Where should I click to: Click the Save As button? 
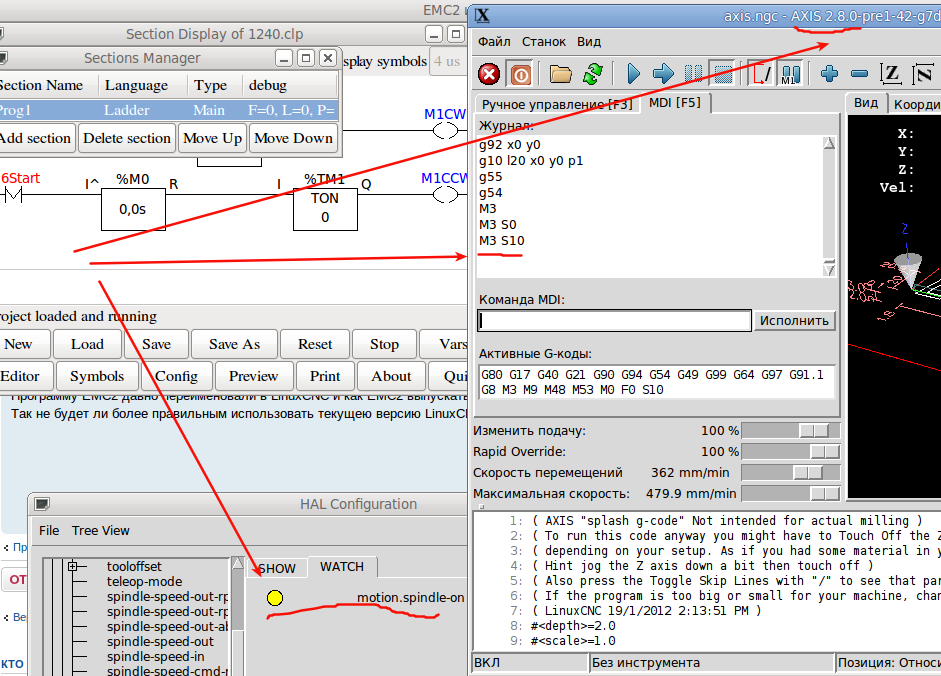point(234,344)
